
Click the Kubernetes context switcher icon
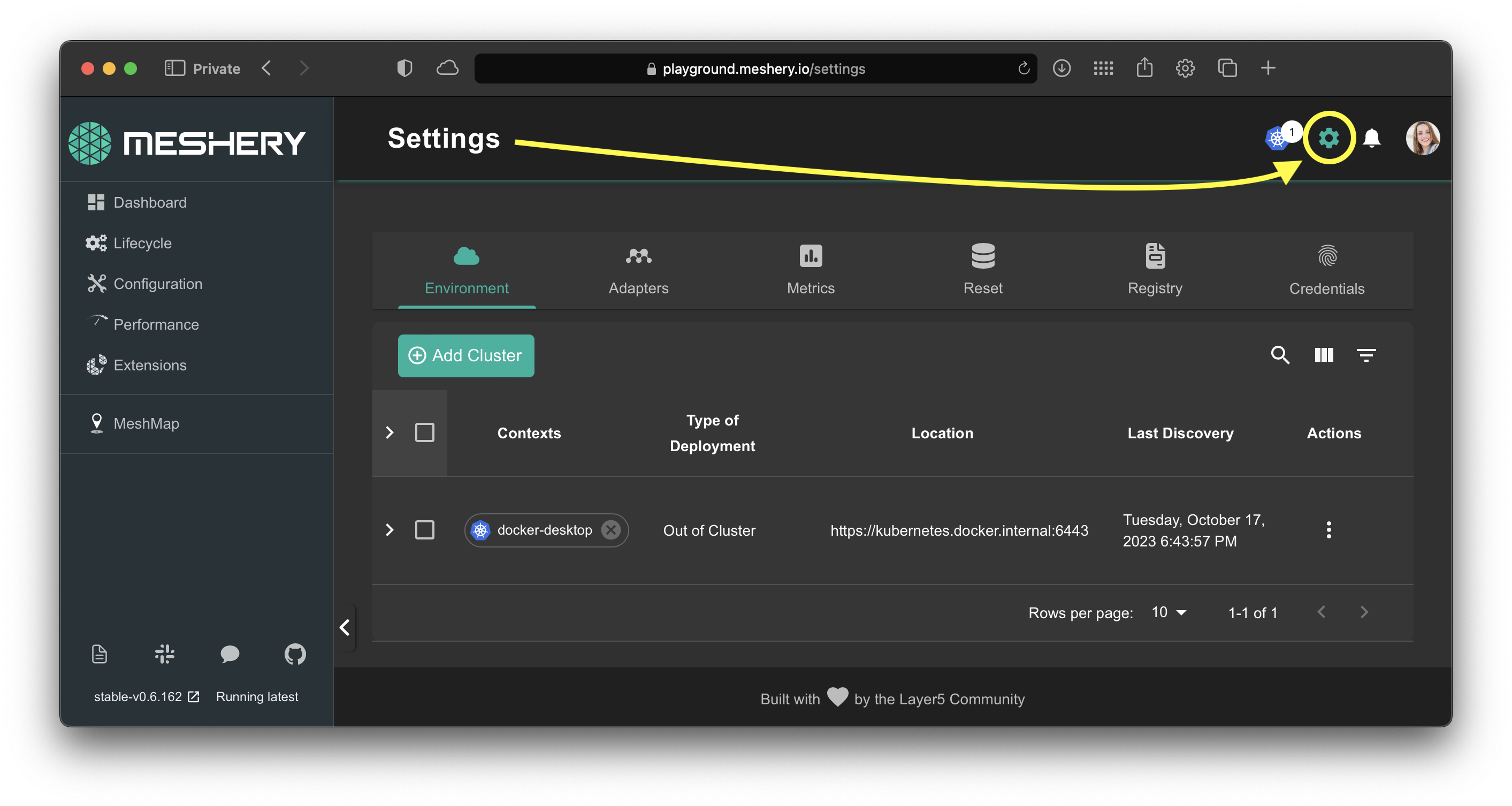[1278, 139]
